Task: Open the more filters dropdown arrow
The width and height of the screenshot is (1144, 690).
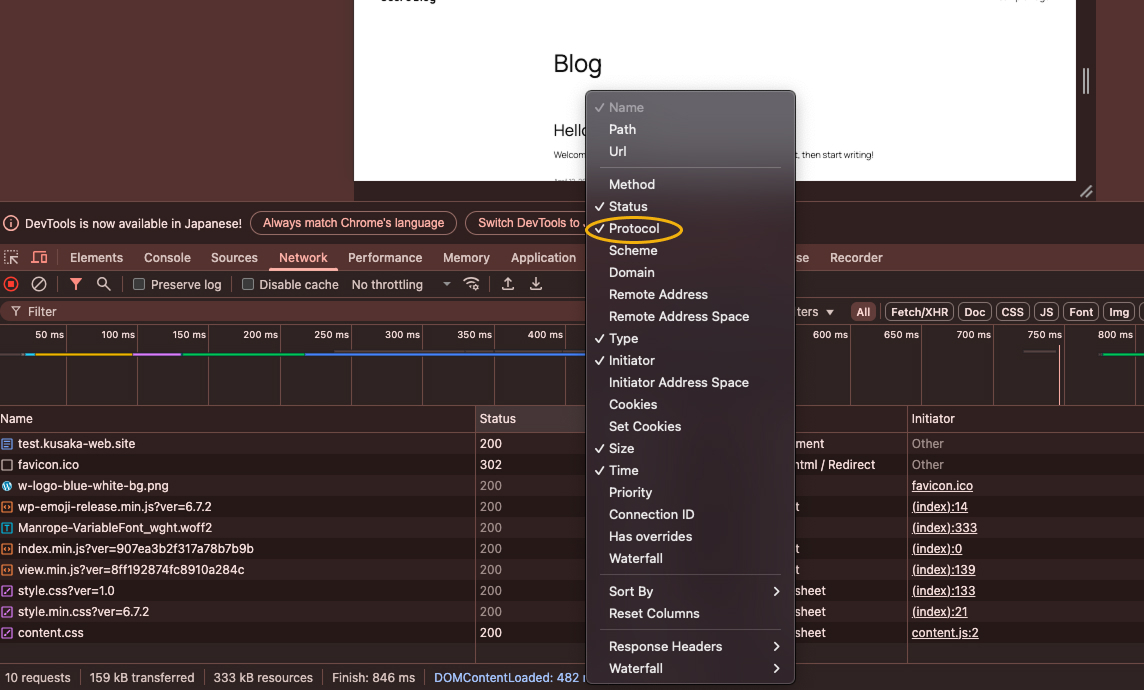Action: [x=830, y=312]
